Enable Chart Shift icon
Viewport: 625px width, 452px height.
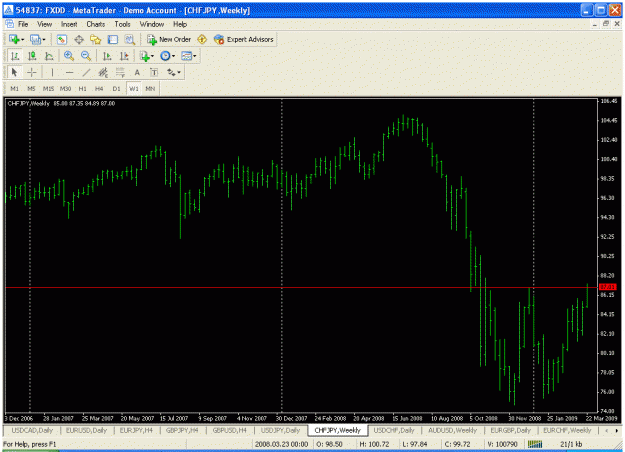click(x=124, y=56)
